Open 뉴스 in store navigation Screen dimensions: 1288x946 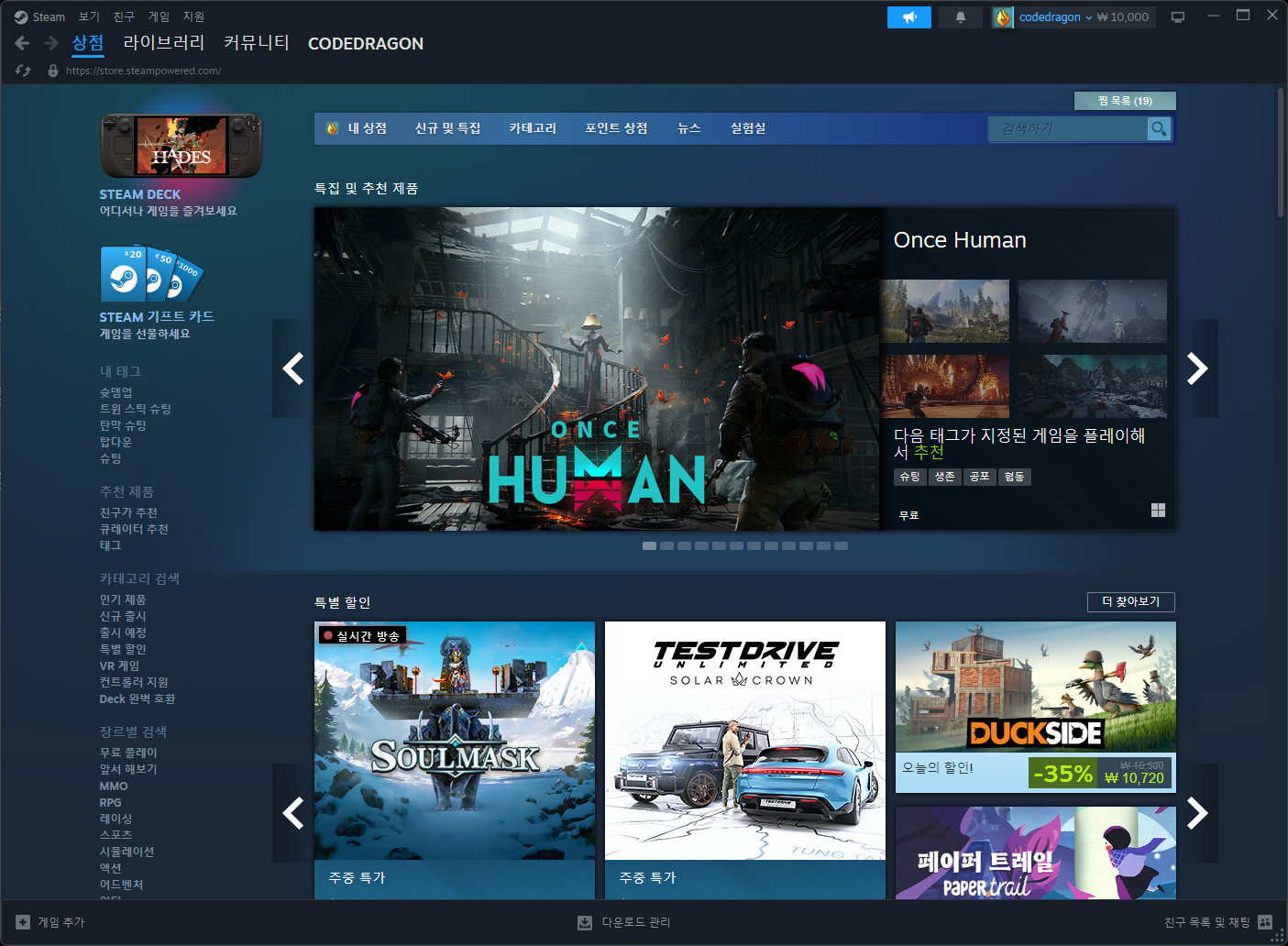(689, 128)
